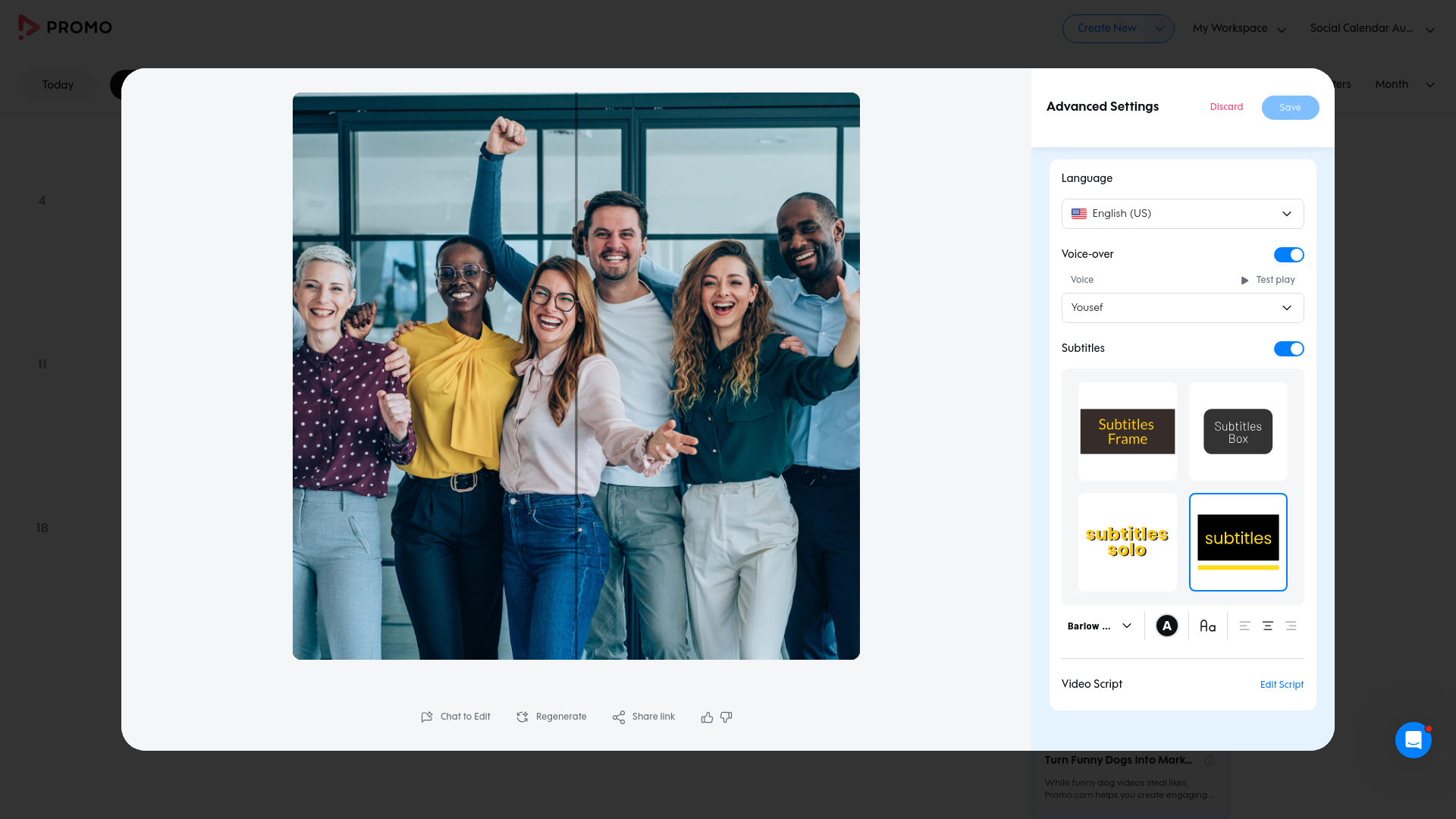Image resolution: width=1456 pixels, height=819 pixels.
Task: Pick the subtitles solo style
Action: tap(1128, 542)
